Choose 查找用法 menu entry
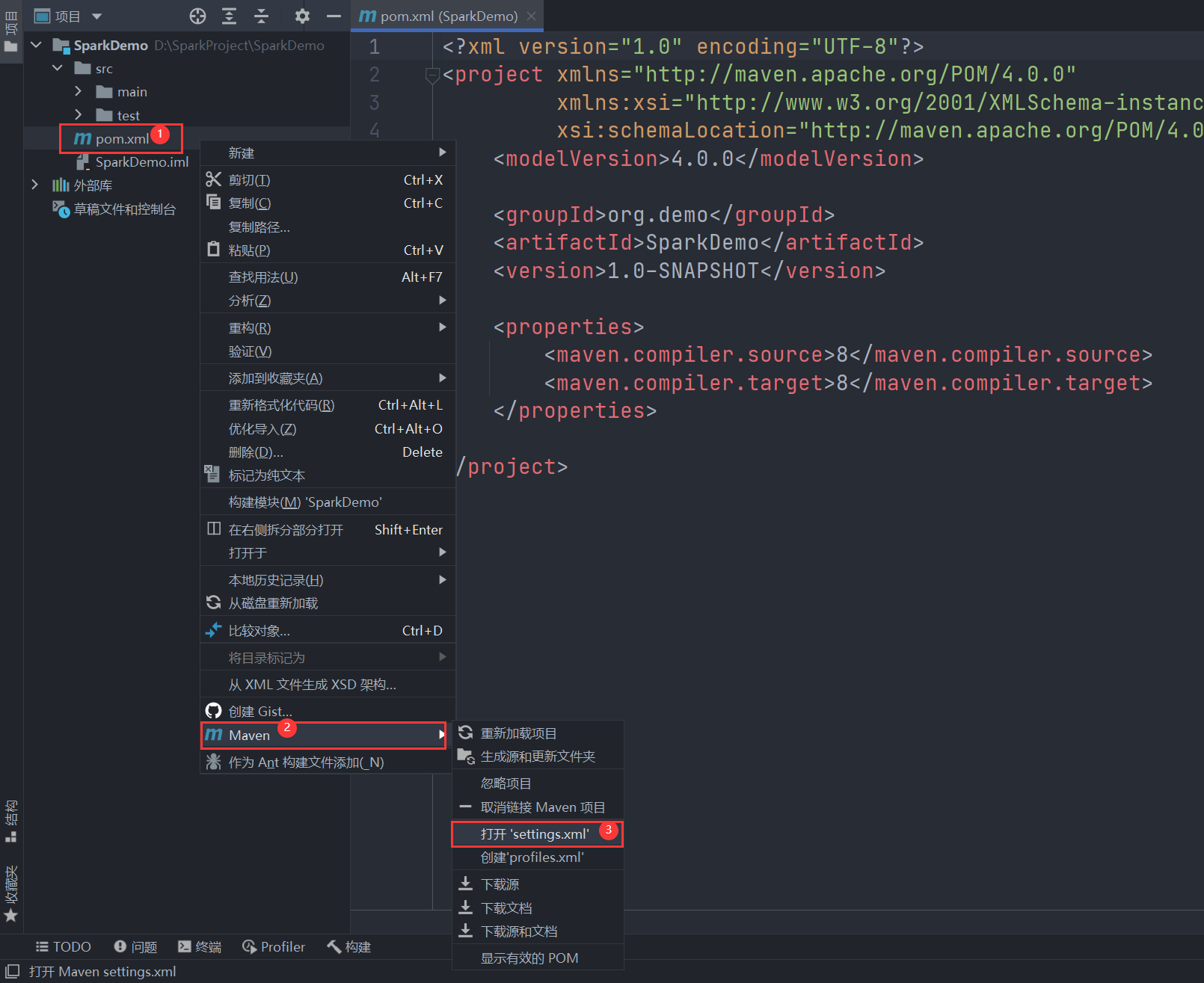 tap(328, 277)
